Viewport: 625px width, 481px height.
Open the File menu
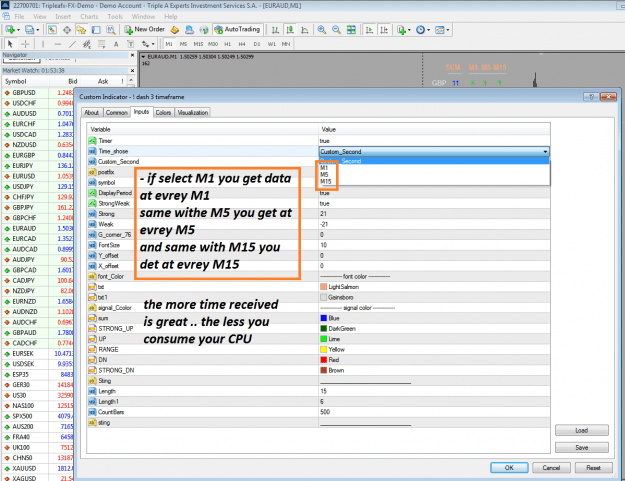[x=19, y=17]
